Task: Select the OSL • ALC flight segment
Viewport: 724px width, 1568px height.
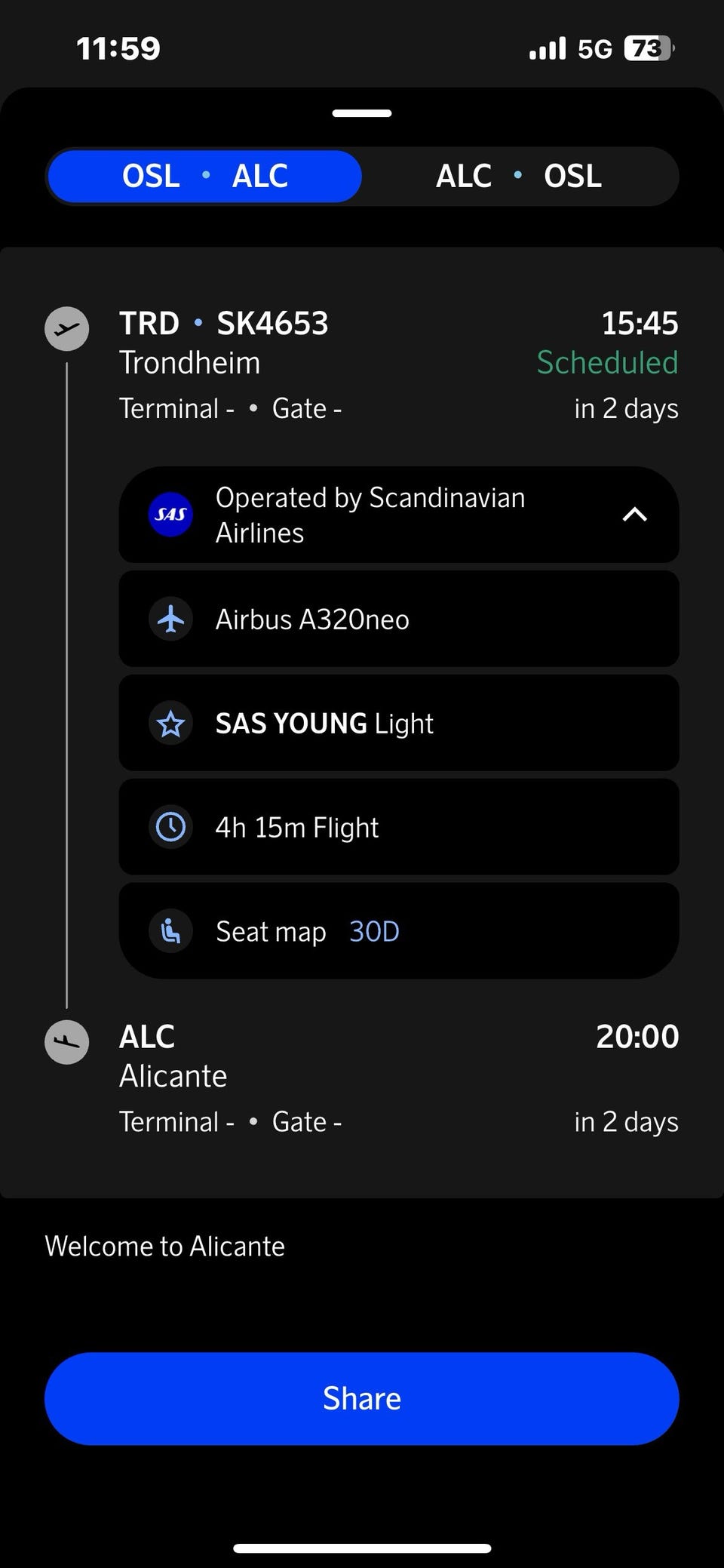Action: pos(204,177)
